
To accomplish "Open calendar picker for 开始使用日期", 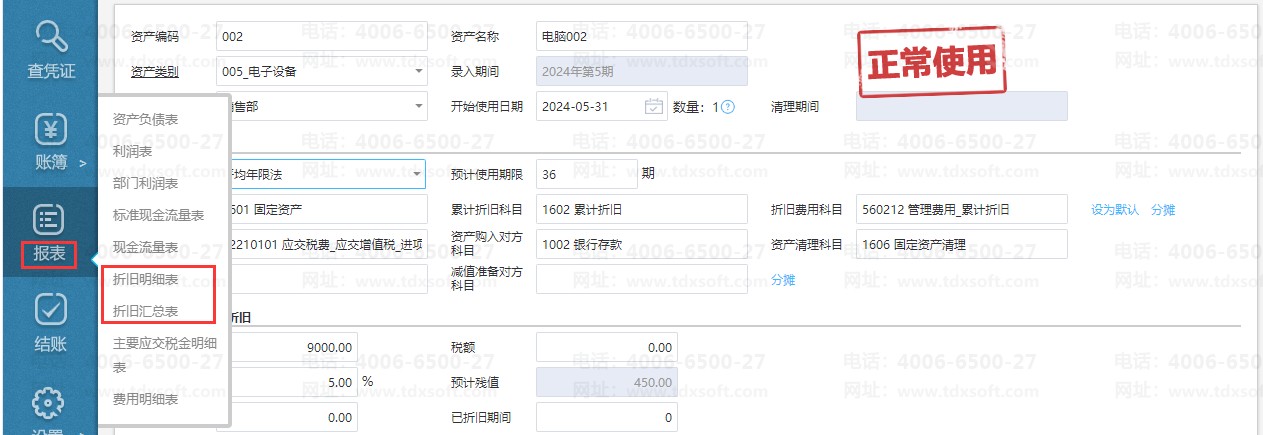I will 653,106.
